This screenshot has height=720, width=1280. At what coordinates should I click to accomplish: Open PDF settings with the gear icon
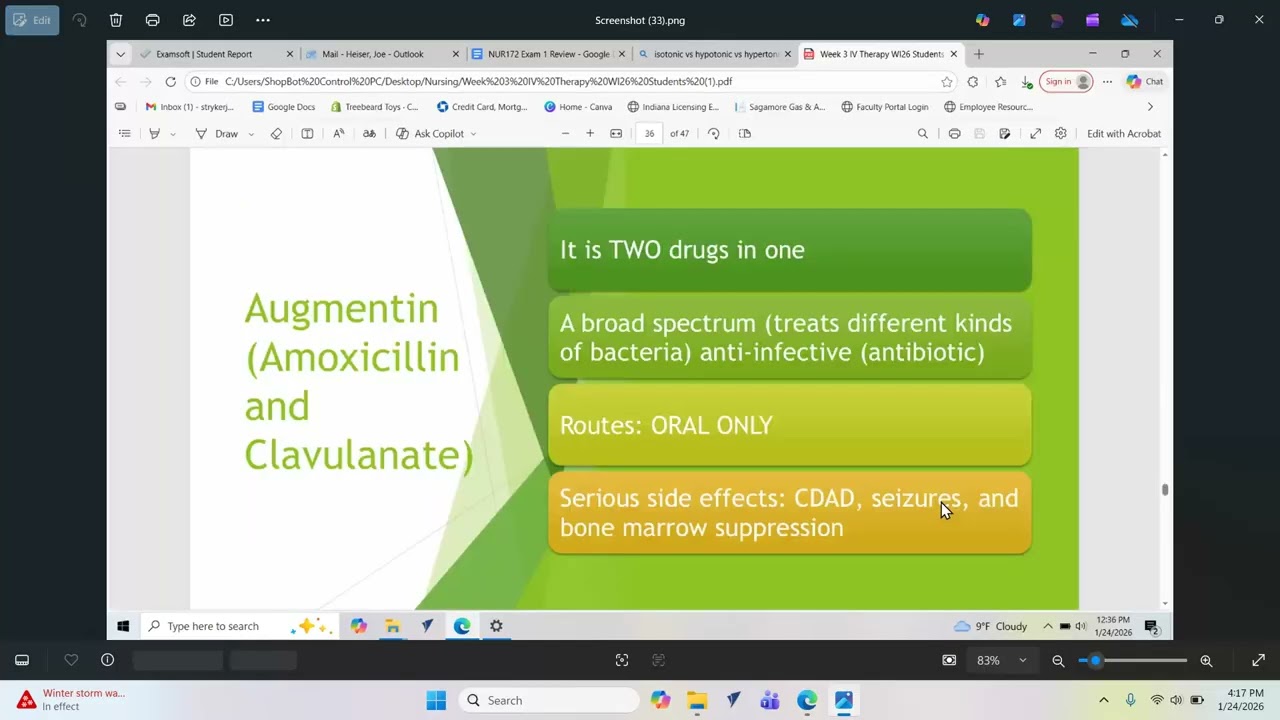coord(1061,134)
